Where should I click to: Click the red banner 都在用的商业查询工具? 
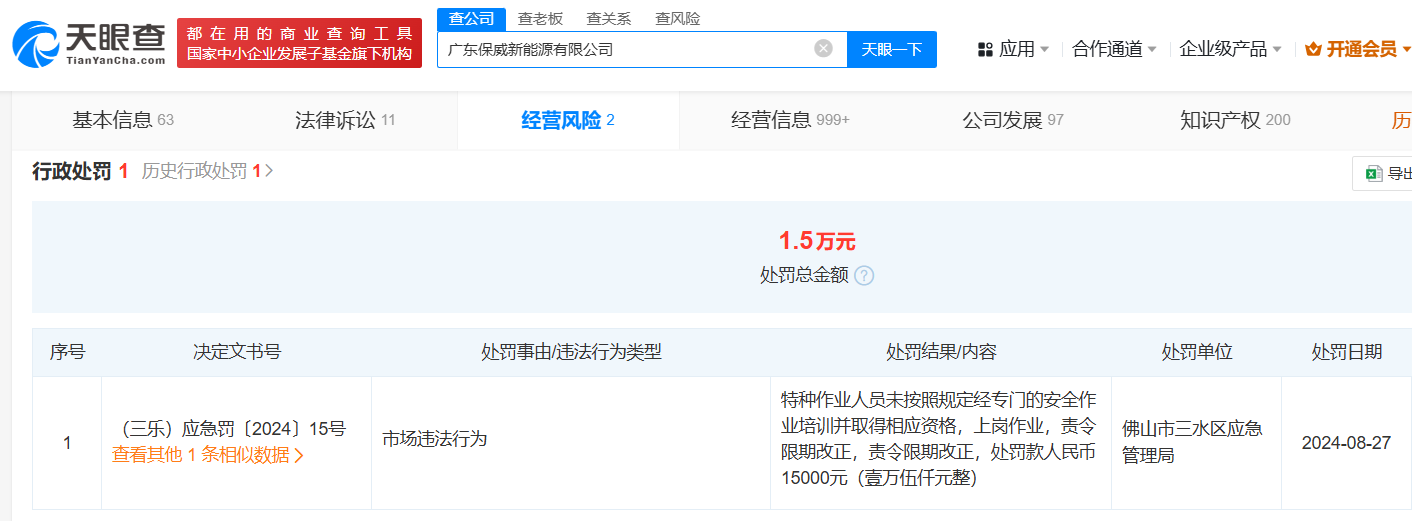299,43
